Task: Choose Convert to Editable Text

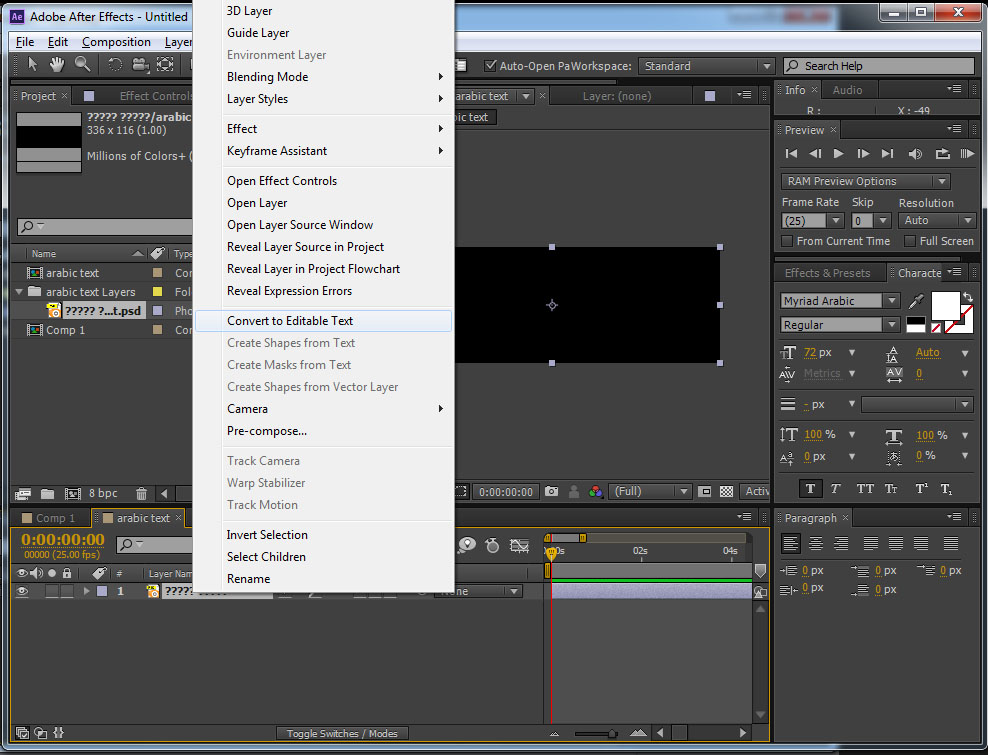Action: pyautogui.click(x=323, y=321)
